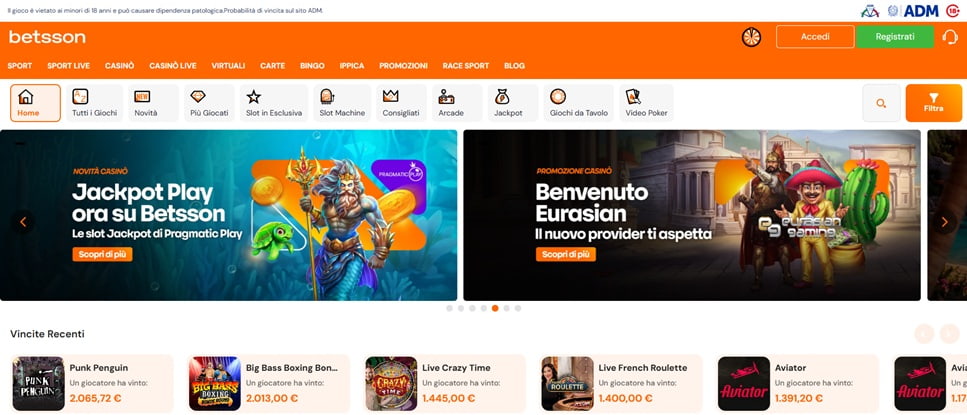Image resolution: width=967 pixels, height=415 pixels.
Task: Open Live French Roulette thumbnail
Action: coord(567,384)
